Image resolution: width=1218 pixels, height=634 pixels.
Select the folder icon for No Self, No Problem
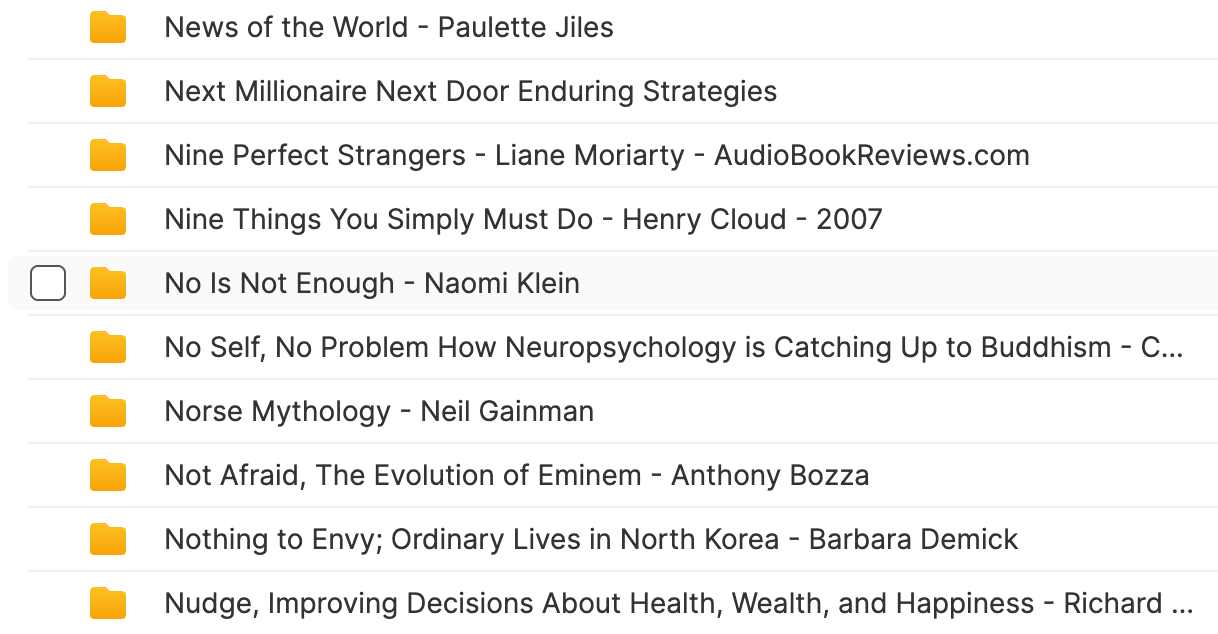click(x=108, y=348)
